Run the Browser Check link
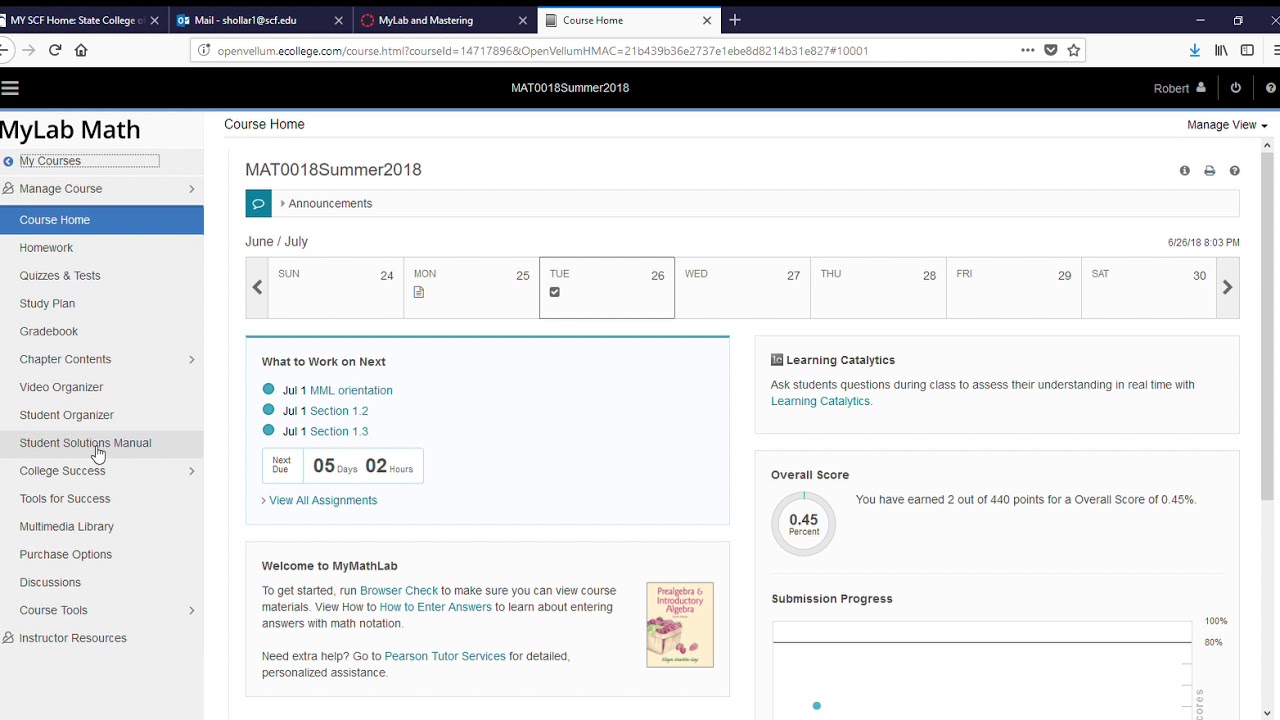The width and height of the screenshot is (1280, 720). click(x=399, y=591)
